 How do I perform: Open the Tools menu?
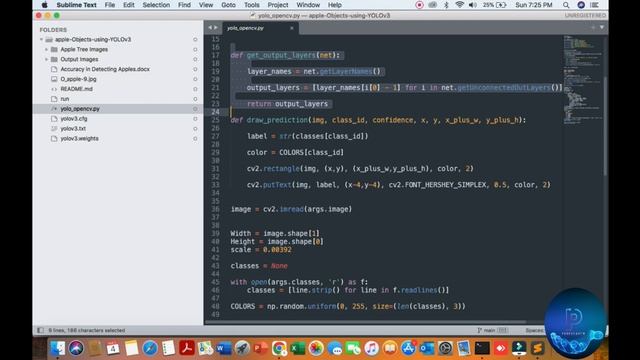pos(251,5)
